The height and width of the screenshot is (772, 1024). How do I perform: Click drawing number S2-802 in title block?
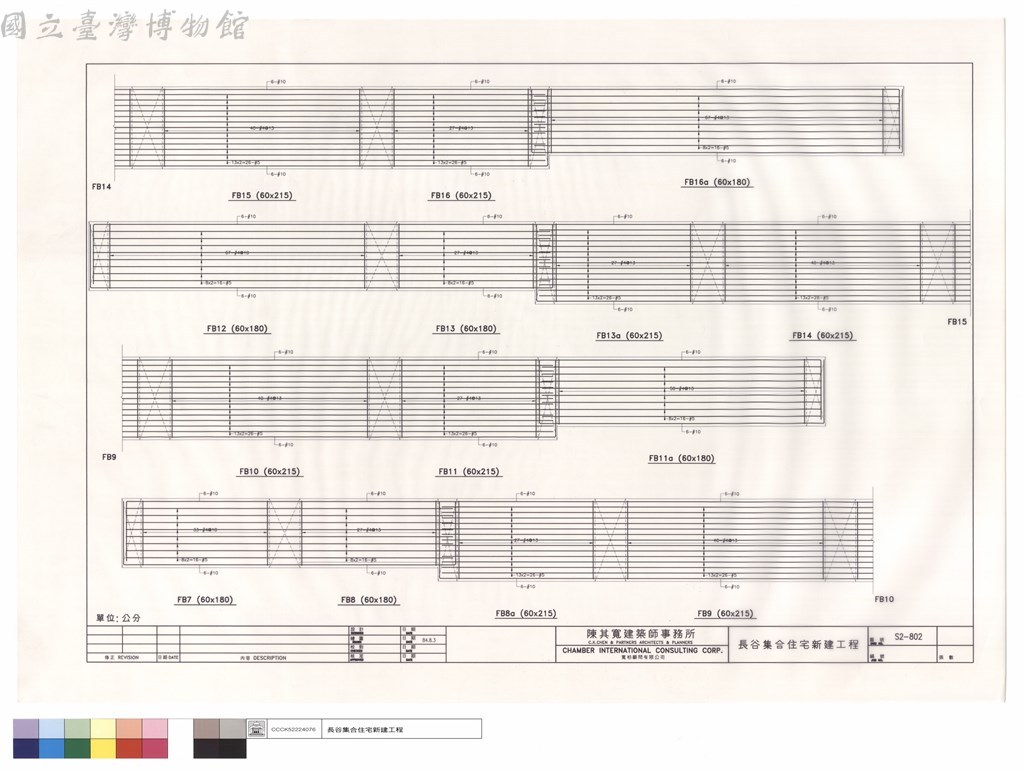[908, 637]
